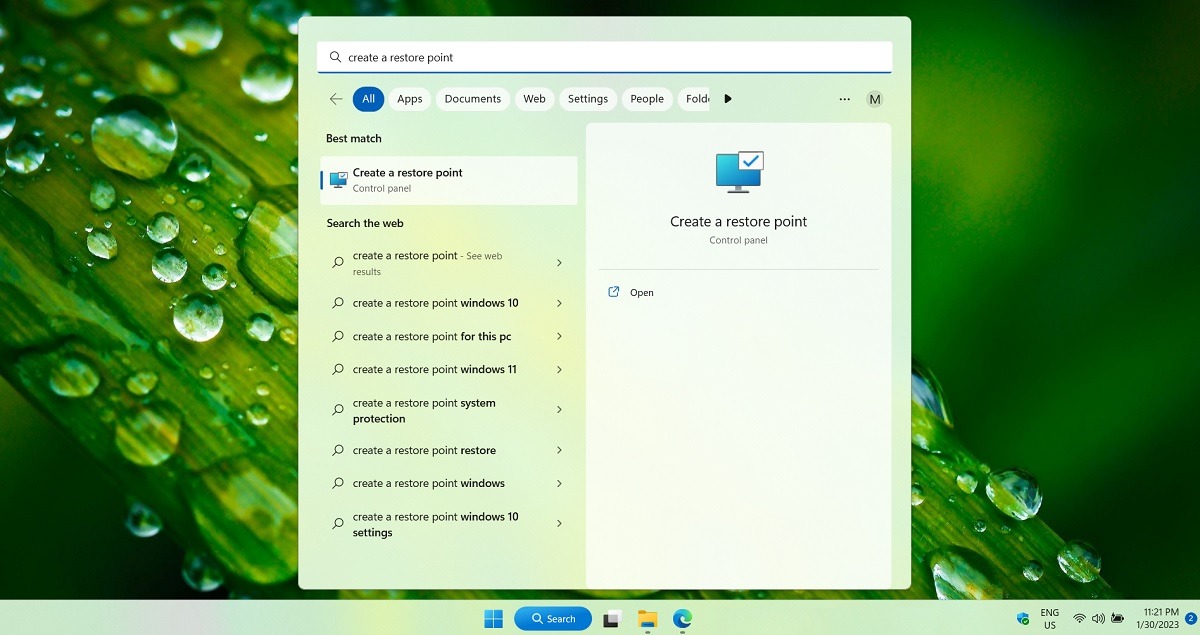Viewport: 1200px width, 635px height.
Task: Select the Settings search filter
Action: pyautogui.click(x=588, y=98)
